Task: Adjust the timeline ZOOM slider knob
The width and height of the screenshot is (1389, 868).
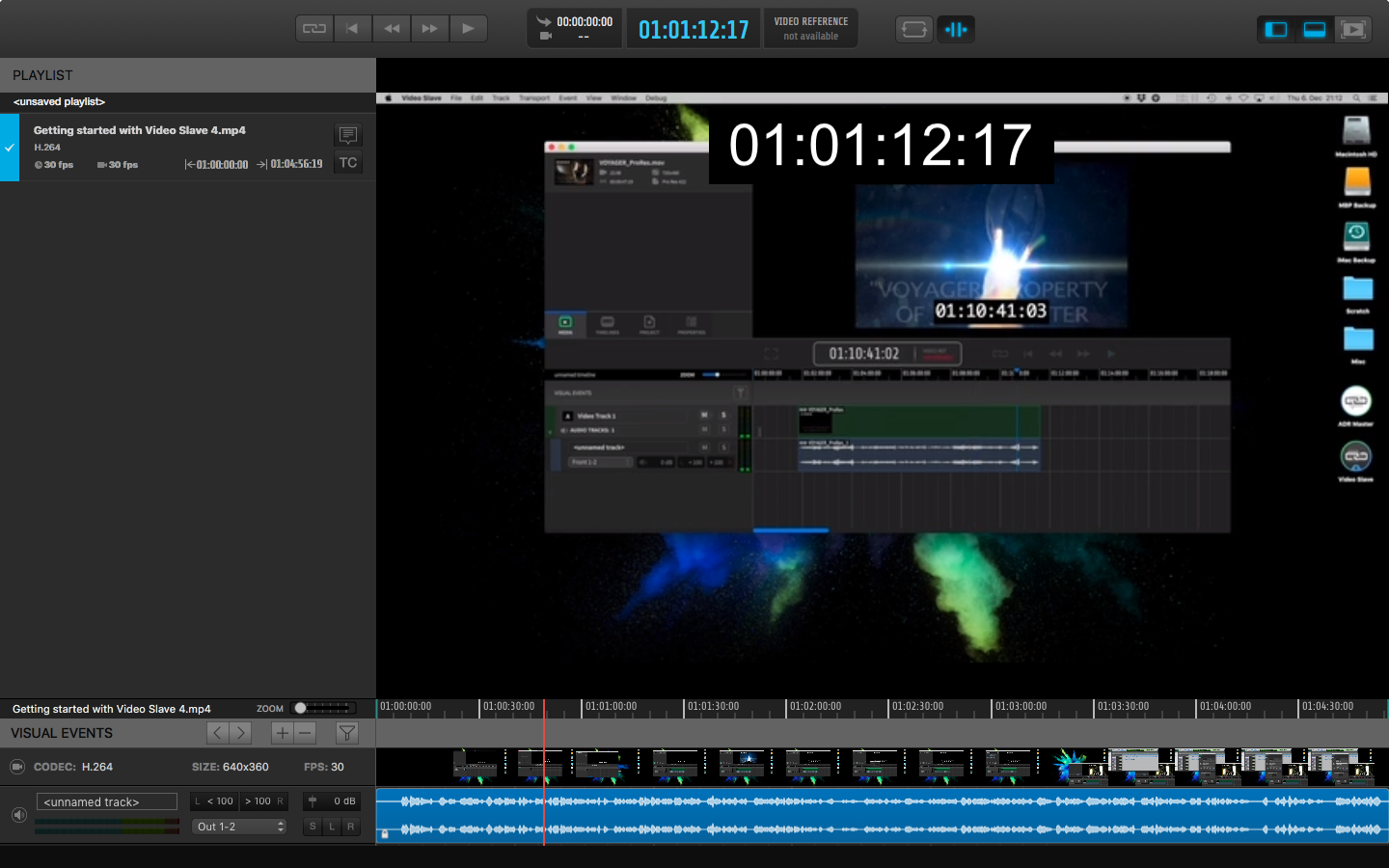Action: pos(300,708)
